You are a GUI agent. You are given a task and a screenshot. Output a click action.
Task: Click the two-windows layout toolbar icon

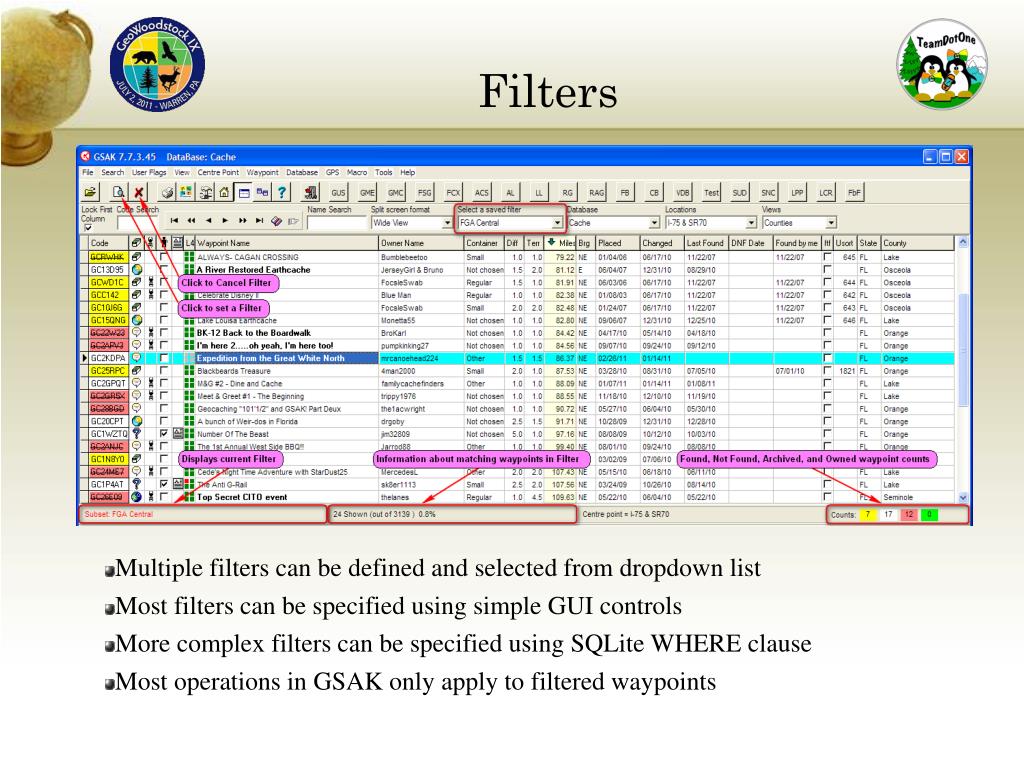[x=262, y=192]
